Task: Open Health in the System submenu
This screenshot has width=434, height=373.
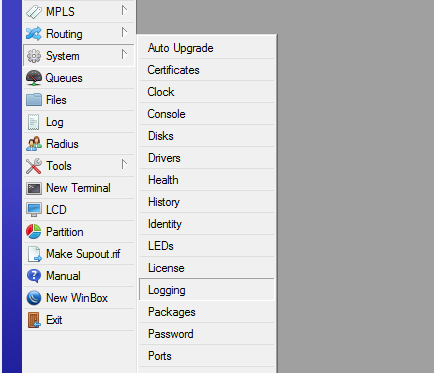Action: 207,180
